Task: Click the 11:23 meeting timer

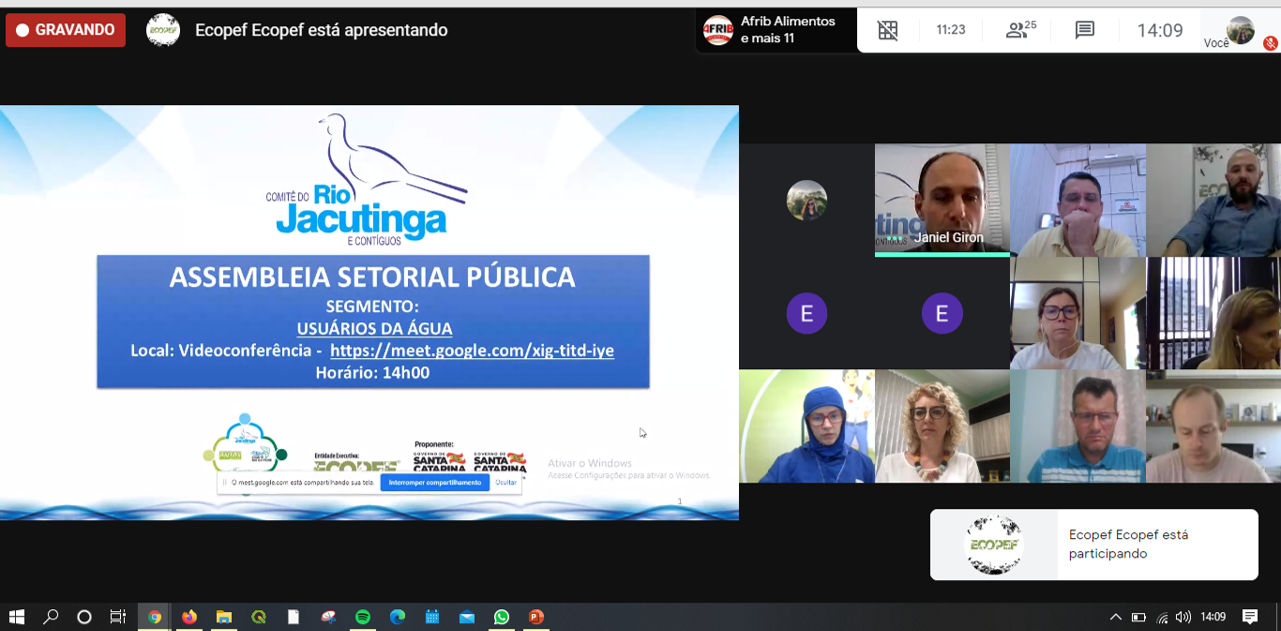Action: [x=950, y=30]
